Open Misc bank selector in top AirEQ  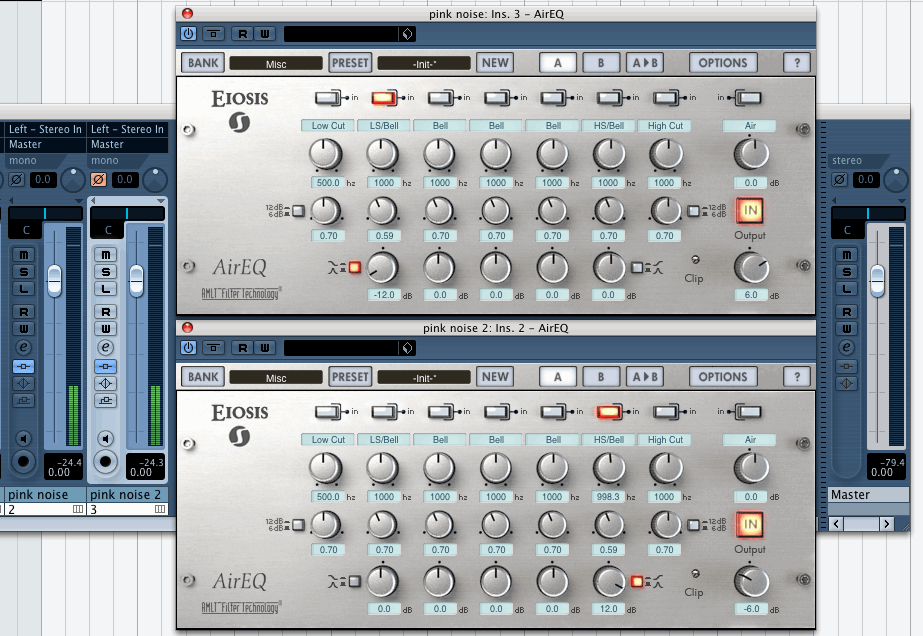276,64
